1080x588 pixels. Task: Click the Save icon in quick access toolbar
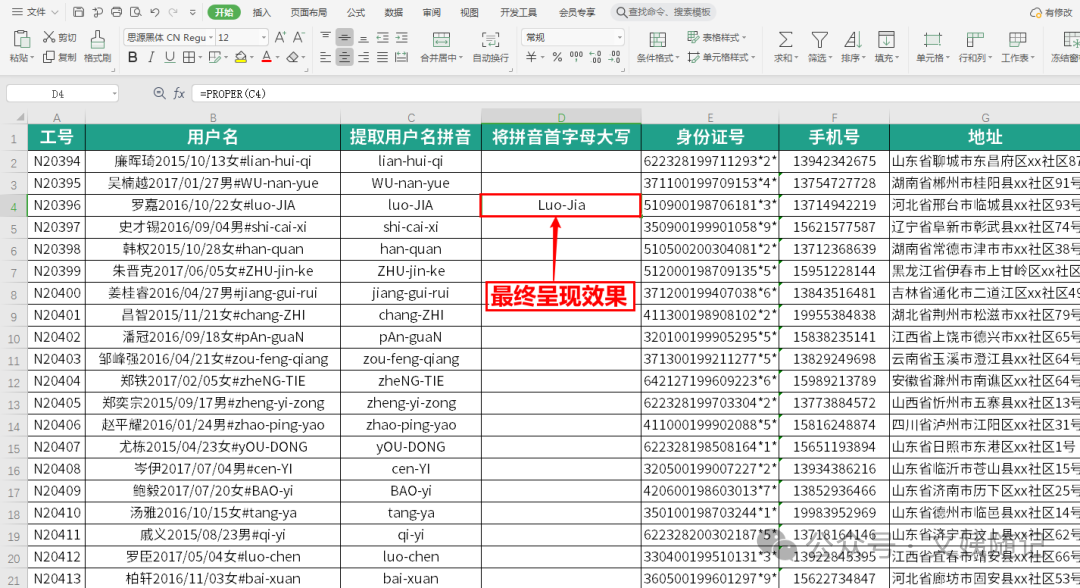[79, 12]
